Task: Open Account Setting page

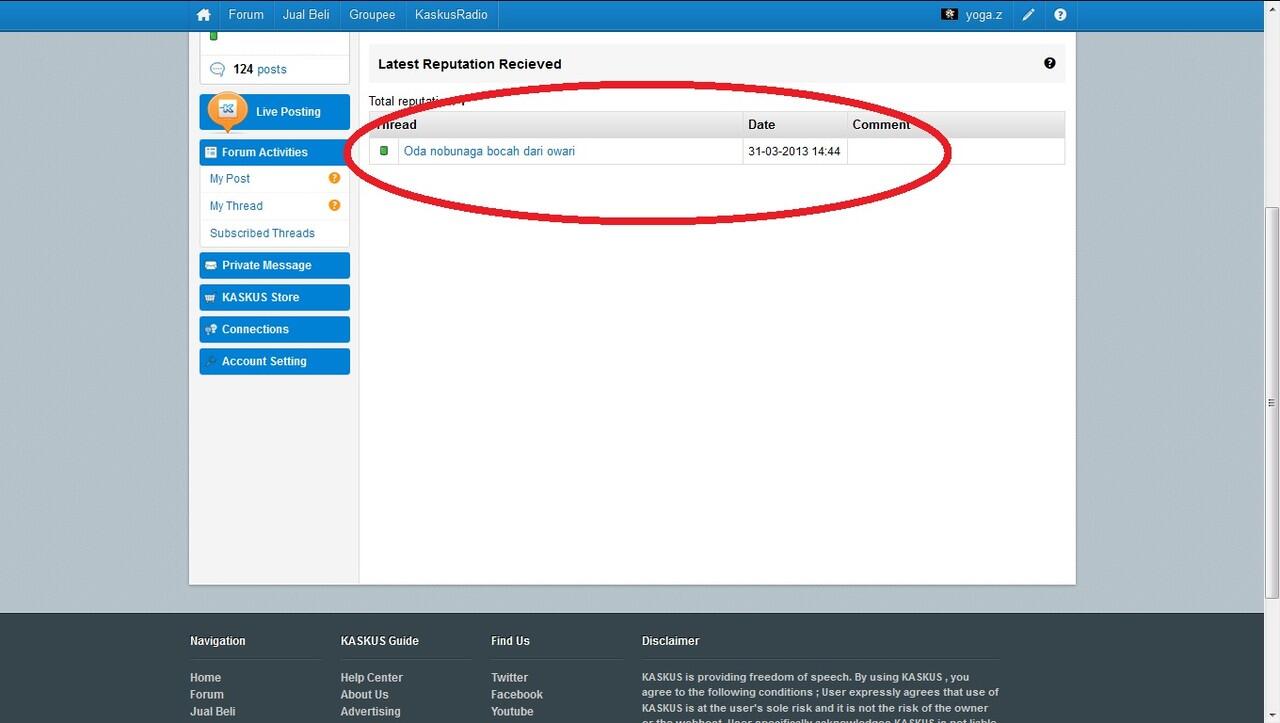Action: [275, 361]
